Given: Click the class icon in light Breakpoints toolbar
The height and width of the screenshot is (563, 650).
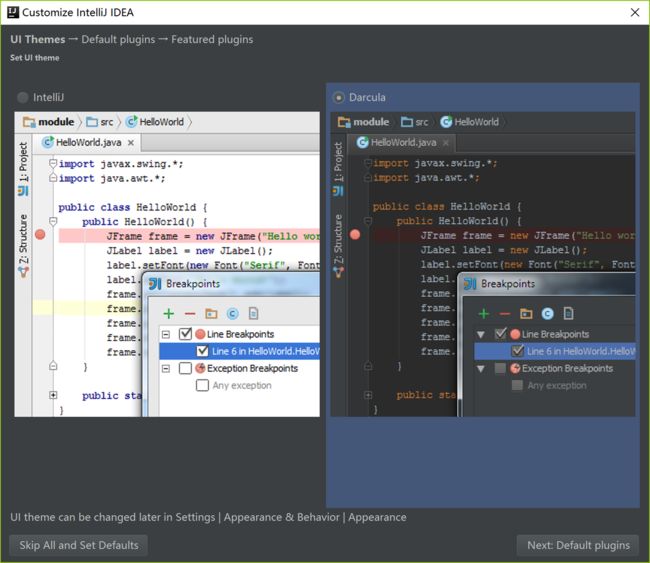Looking at the screenshot, I should 233,314.
